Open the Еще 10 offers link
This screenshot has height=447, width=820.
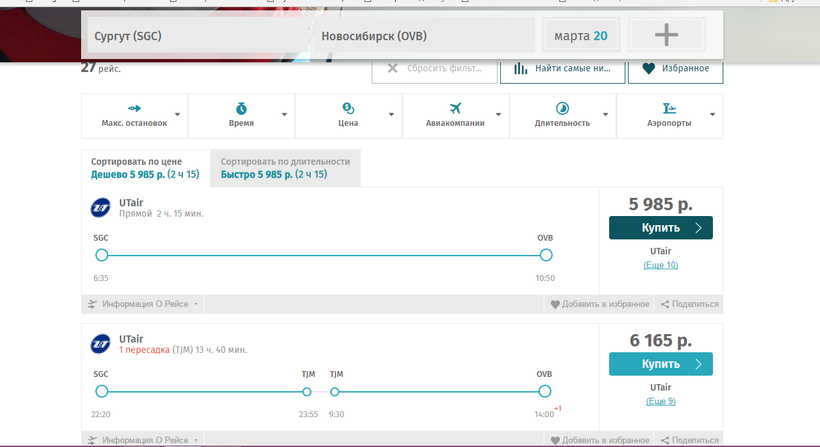point(660,265)
